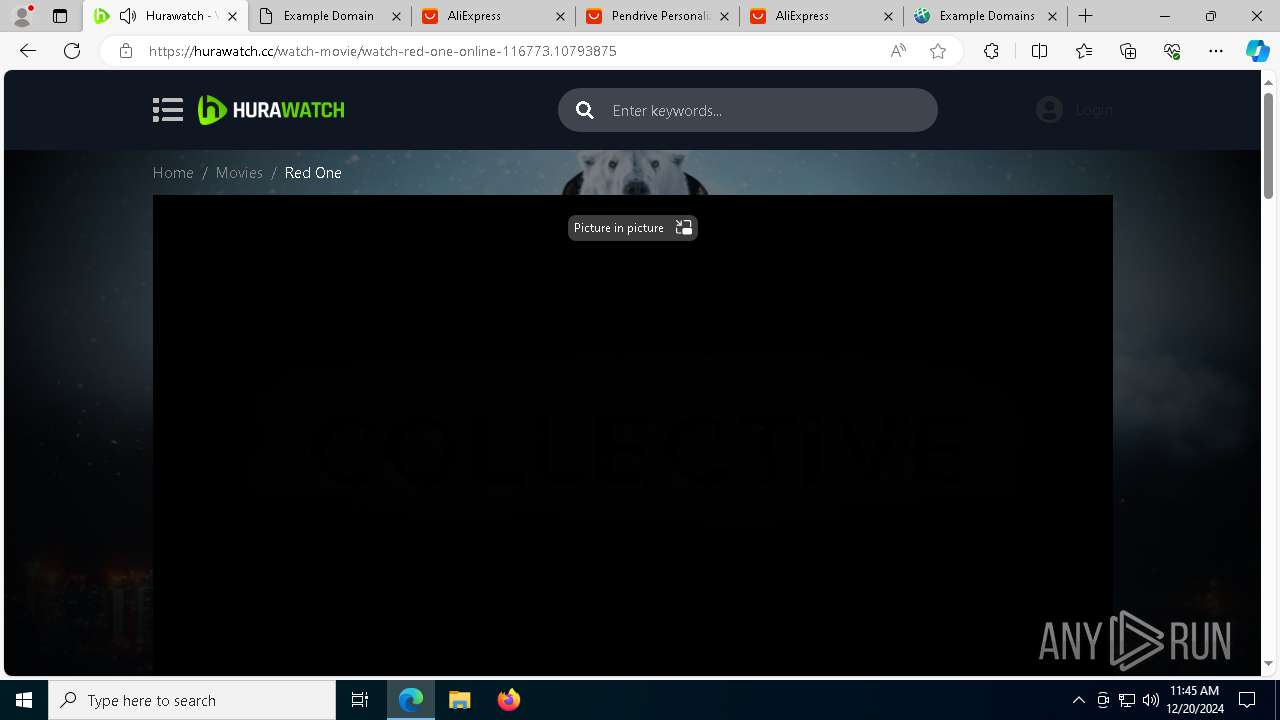Open Browser essentials heart icon
The image size is (1280, 720).
[x=1172, y=51]
